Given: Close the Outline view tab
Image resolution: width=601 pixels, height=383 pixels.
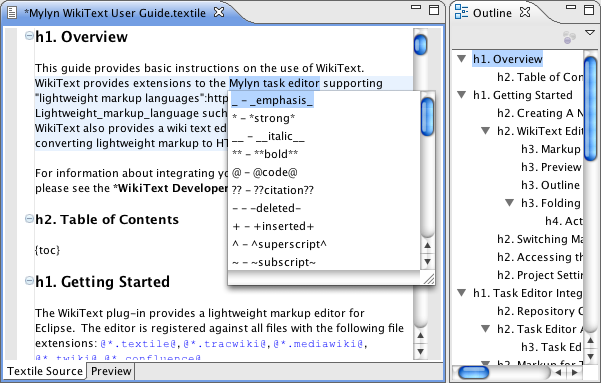Looking at the screenshot, I should pos(525,12).
